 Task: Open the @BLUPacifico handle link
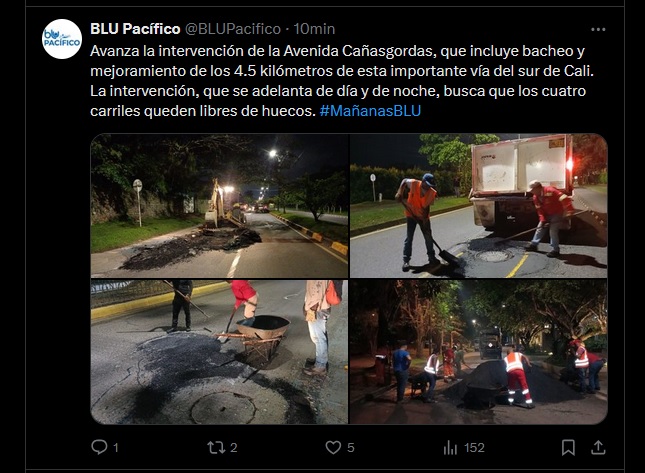pos(233,29)
